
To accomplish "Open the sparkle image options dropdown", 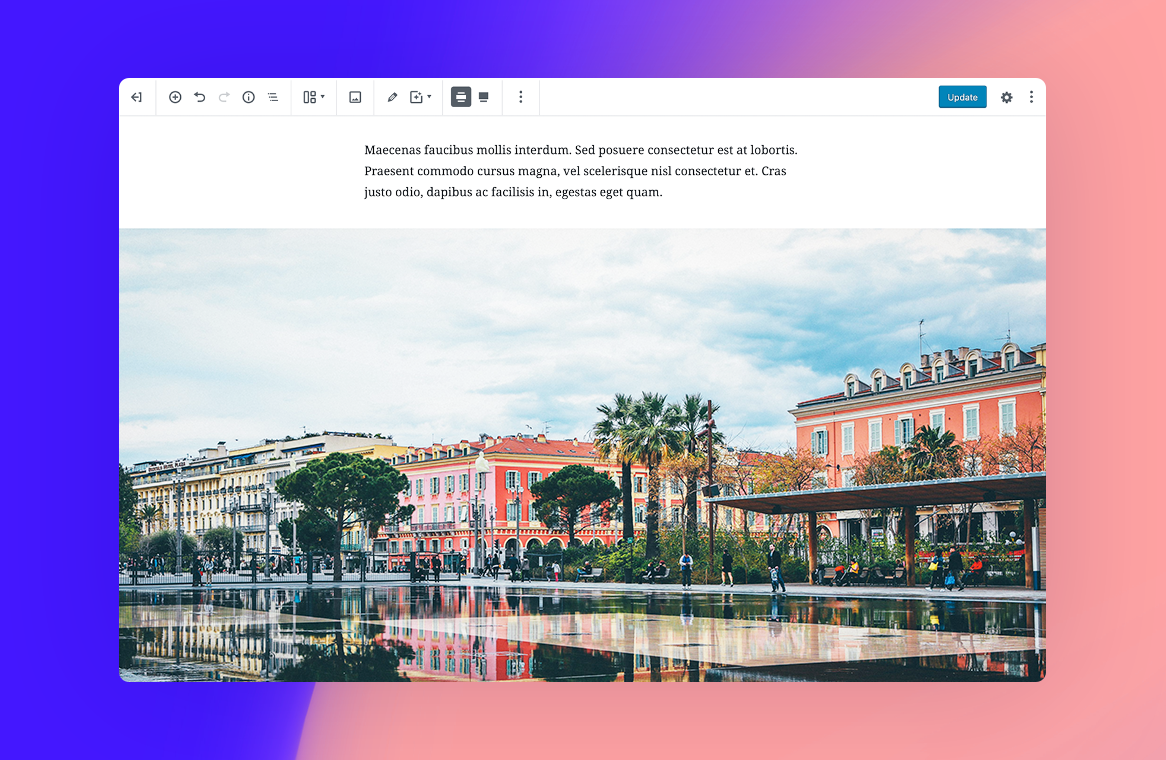I will (x=420, y=97).
